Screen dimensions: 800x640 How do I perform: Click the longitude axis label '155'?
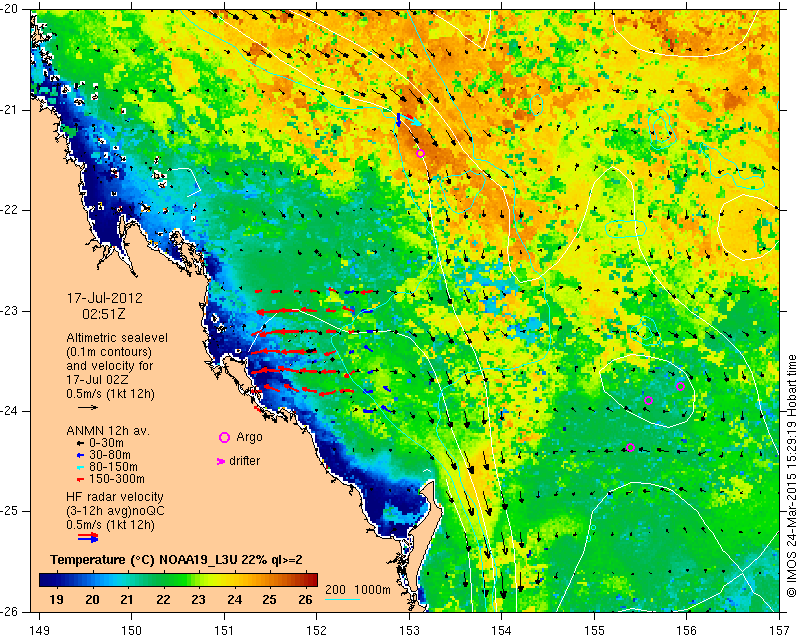click(594, 631)
